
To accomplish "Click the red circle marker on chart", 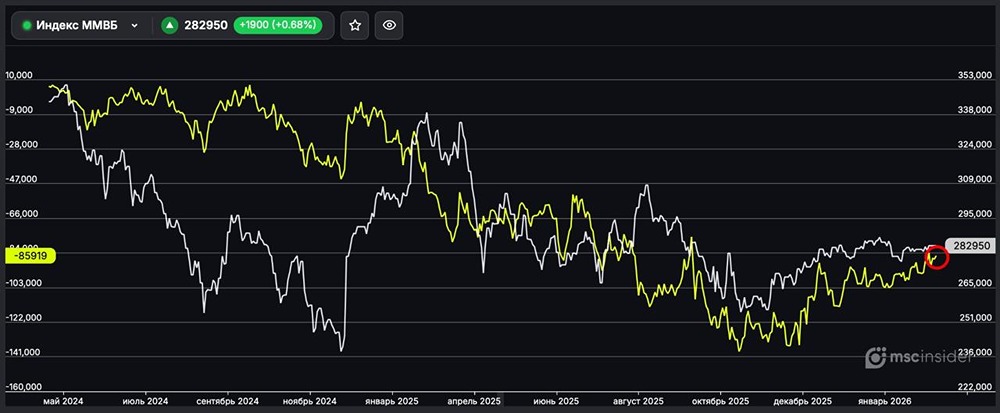I will click(x=936, y=256).
